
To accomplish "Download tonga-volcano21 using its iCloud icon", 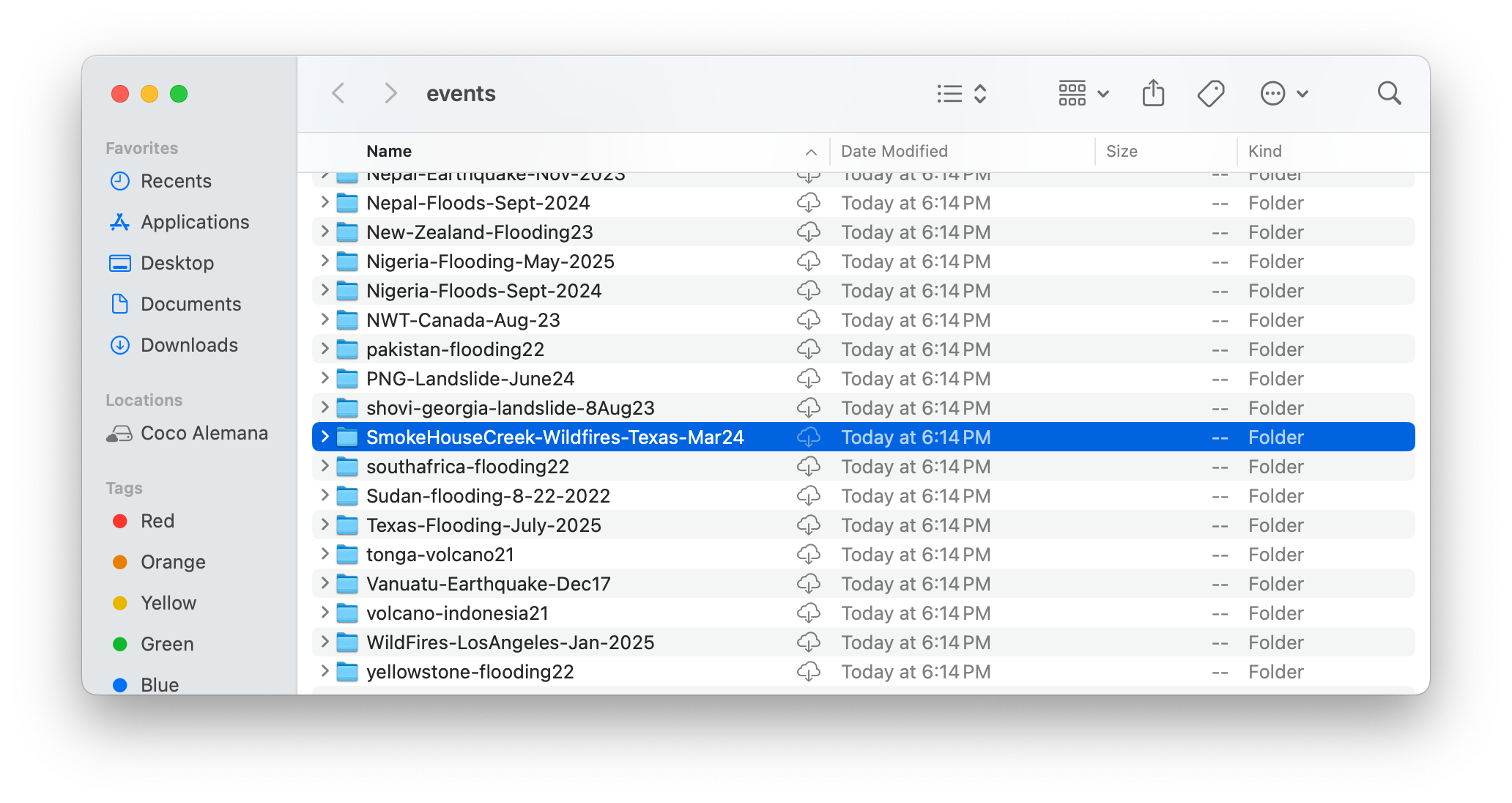I will 809,554.
